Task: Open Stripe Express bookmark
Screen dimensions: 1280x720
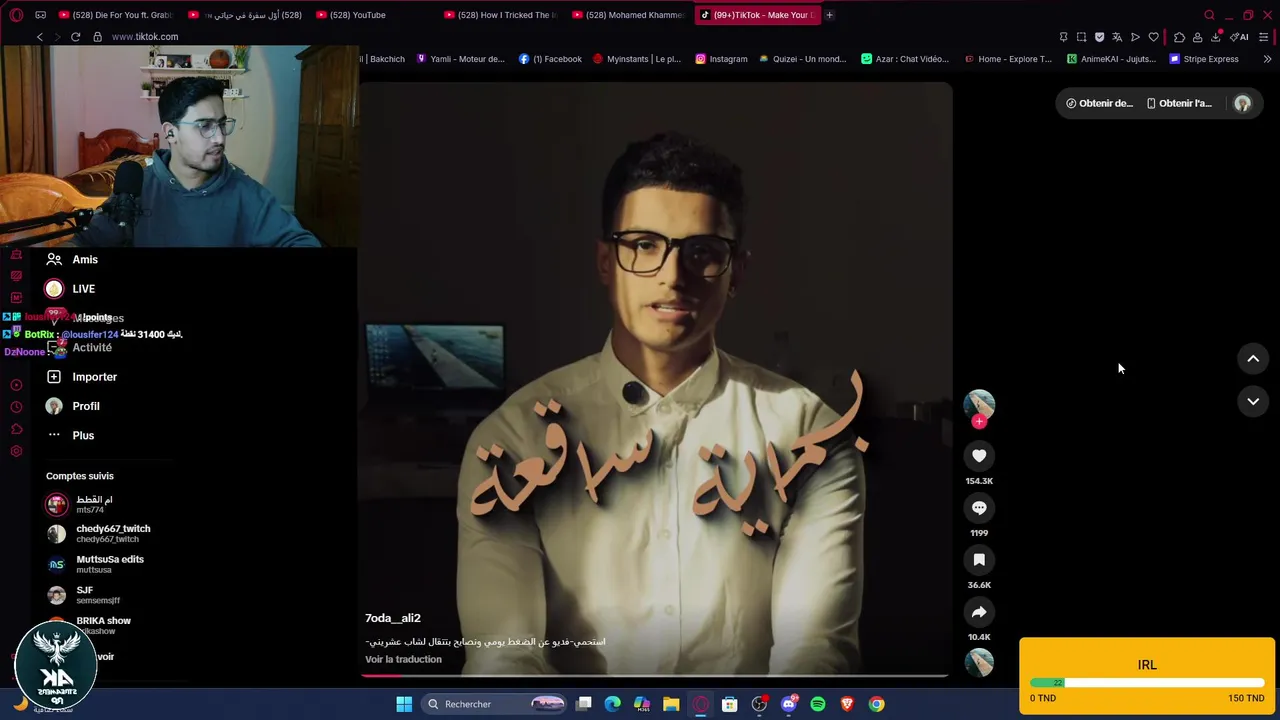Action: [1204, 59]
